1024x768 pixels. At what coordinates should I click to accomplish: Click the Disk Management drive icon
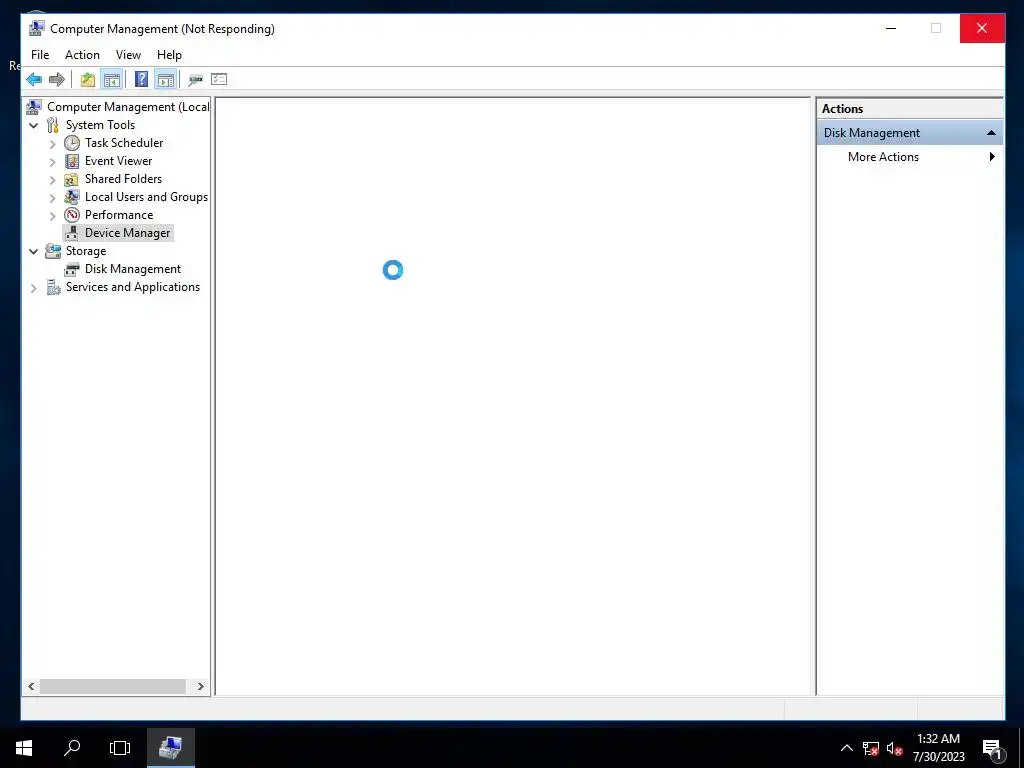coord(72,269)
